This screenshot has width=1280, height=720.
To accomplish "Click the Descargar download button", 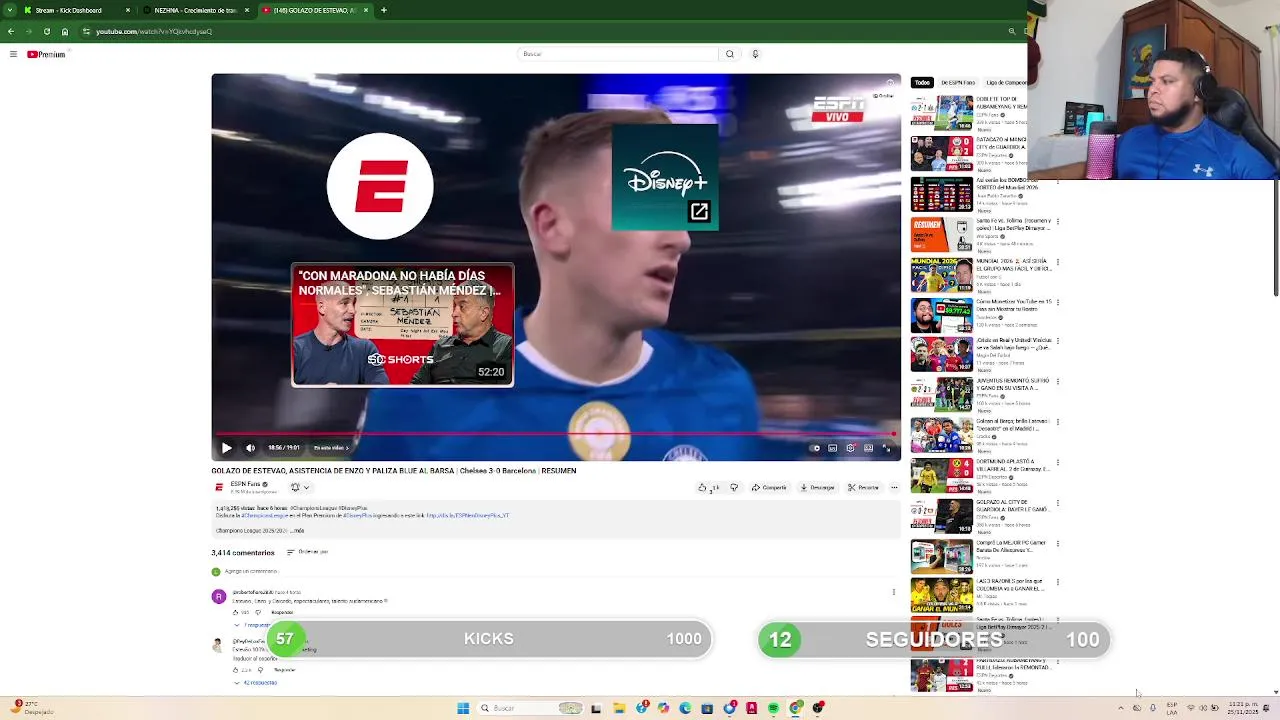I will pyautogui.click(x=817, y=488).
